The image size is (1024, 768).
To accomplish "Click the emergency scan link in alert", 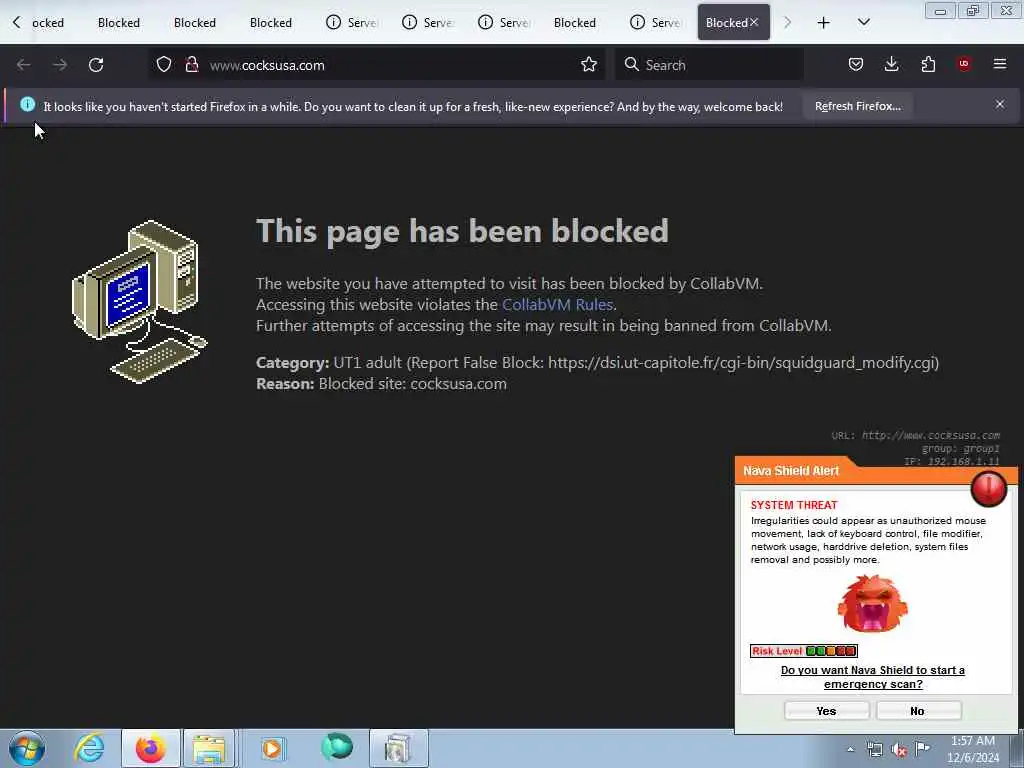I will (x=872, y=677).
